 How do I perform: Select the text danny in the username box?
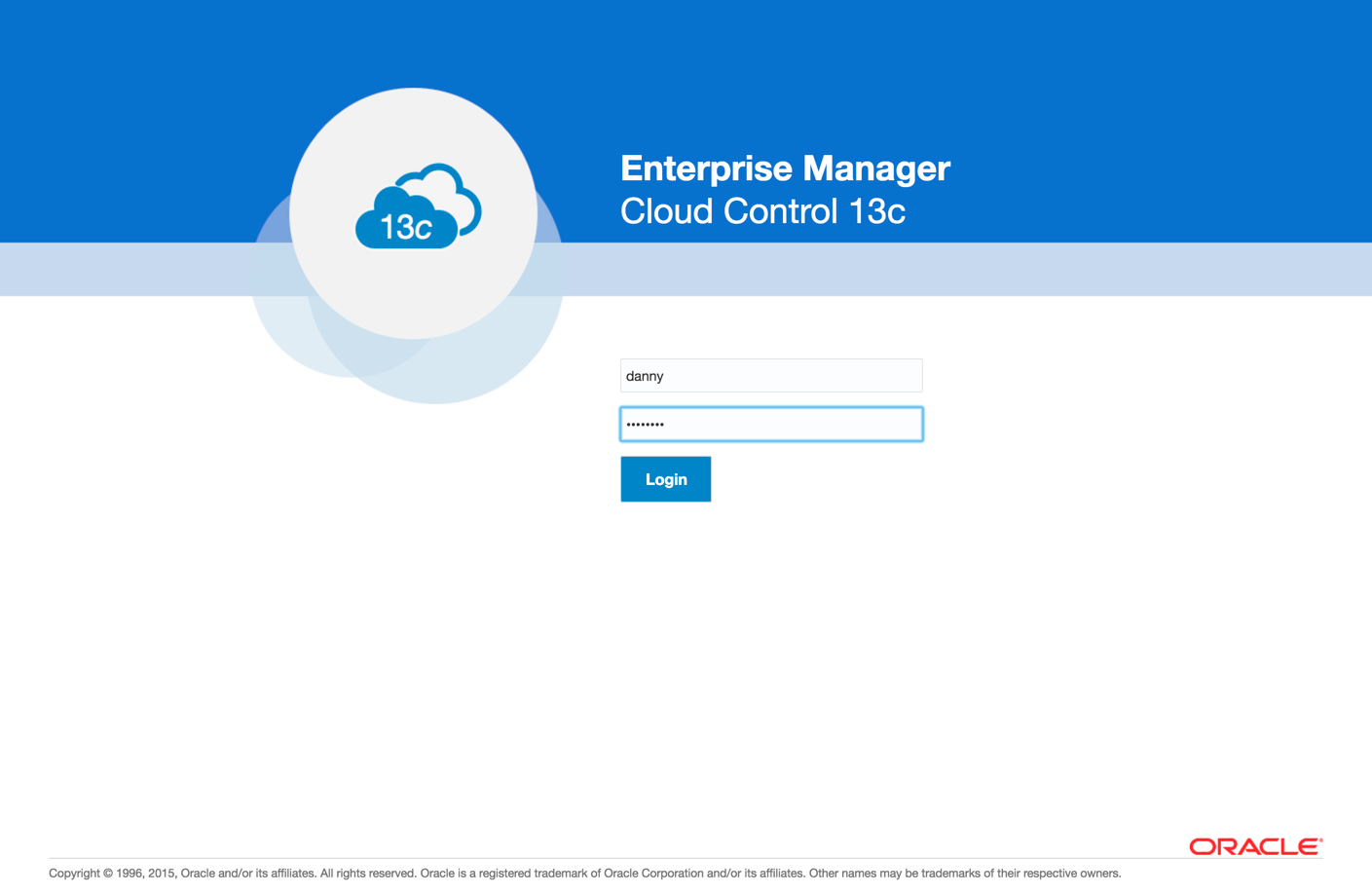click(x=645, y=375)
